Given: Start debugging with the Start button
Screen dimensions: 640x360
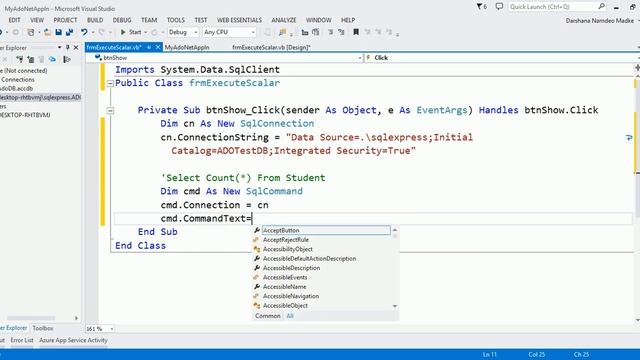Looking at the screenshot, I should [131, 32].
